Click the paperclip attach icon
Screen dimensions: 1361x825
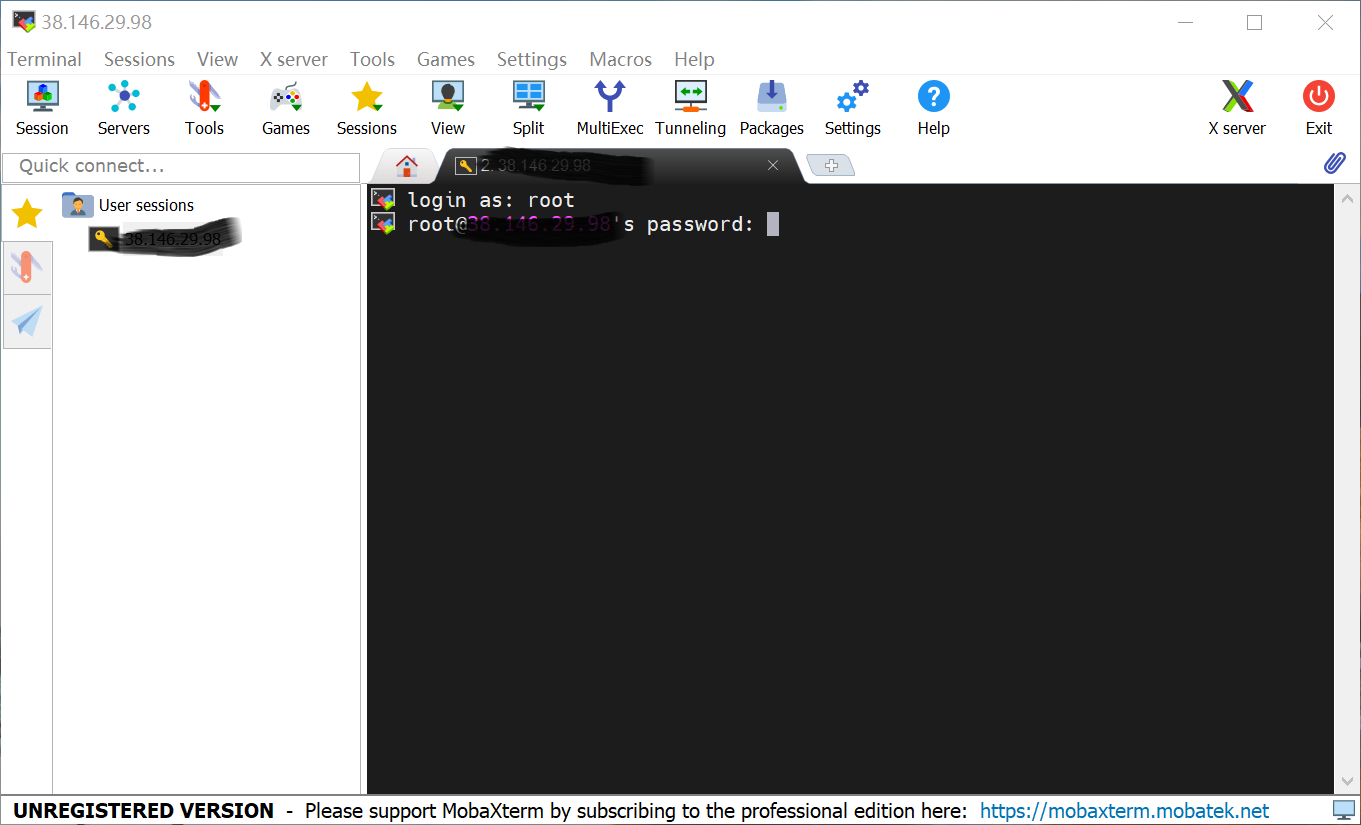coord(1334,164)
